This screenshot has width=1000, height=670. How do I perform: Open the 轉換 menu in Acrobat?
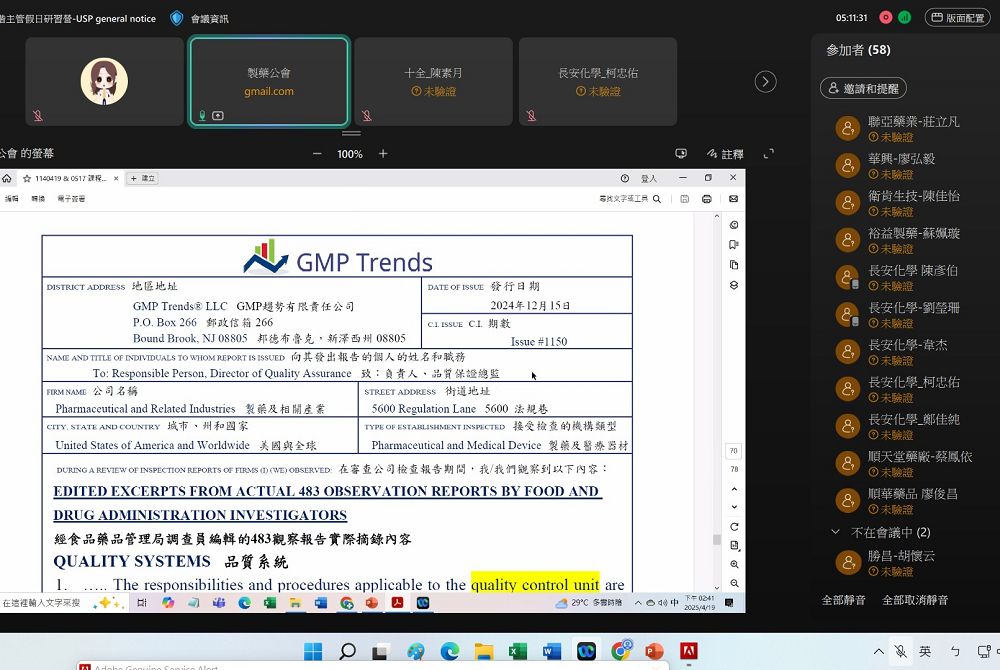click(38, 199)
